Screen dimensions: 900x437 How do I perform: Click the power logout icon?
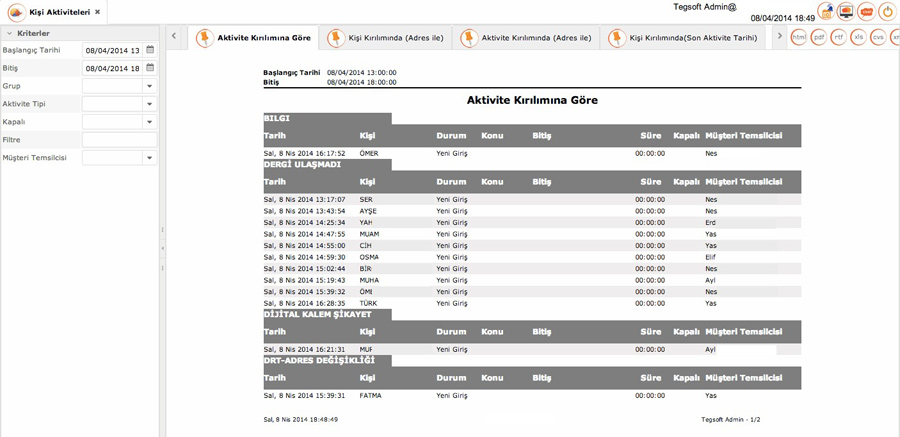[x=886, y=11]
